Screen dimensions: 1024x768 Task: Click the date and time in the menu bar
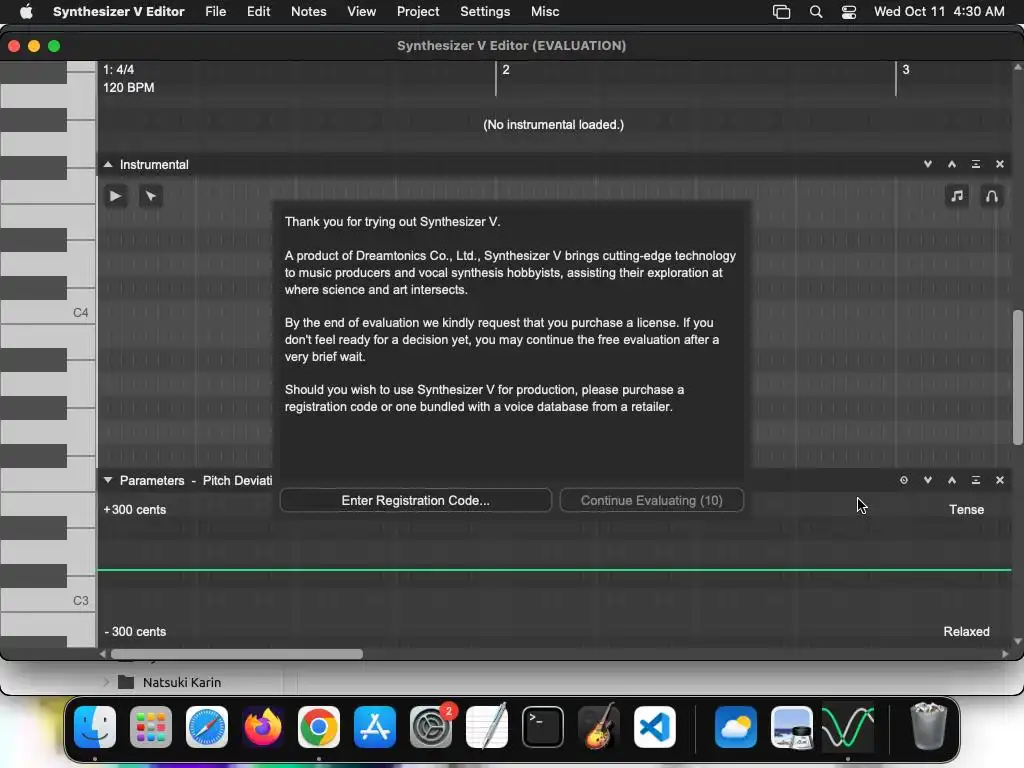click(x=939, y=12)
